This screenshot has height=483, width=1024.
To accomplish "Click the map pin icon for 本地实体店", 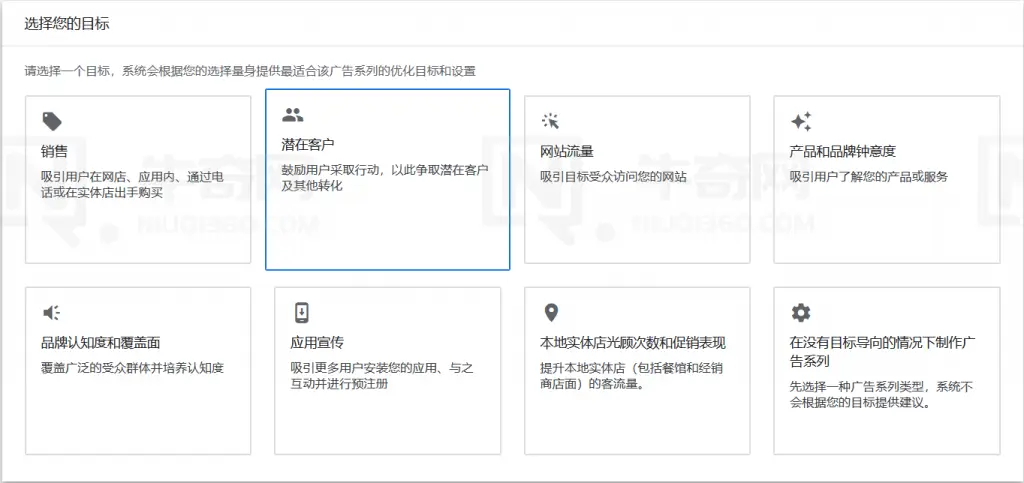I will (551, 313).
